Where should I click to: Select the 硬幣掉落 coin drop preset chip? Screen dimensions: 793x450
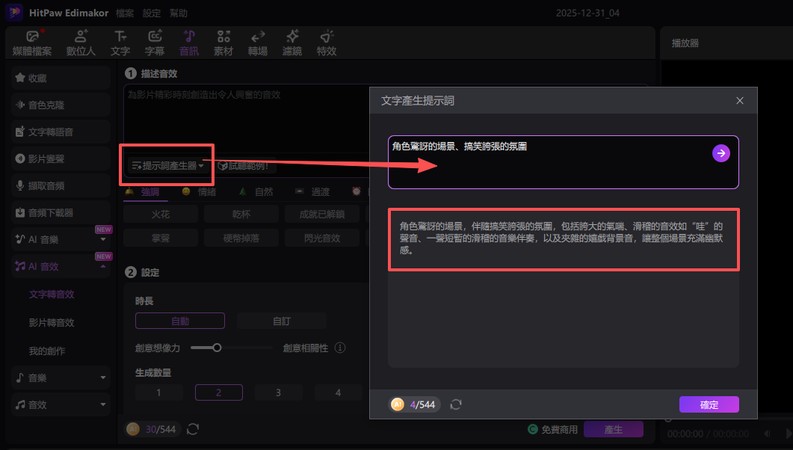click(x=241, y=238)
